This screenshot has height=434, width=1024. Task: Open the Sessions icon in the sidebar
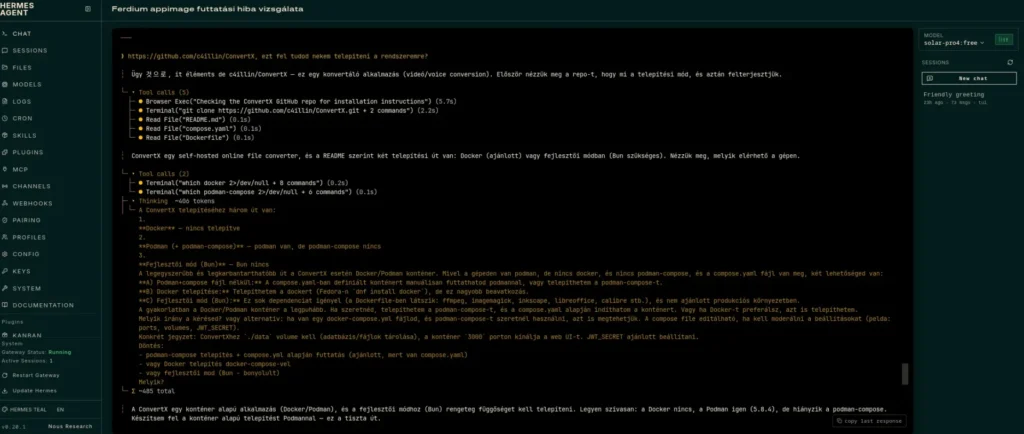(x=5, y=50)
